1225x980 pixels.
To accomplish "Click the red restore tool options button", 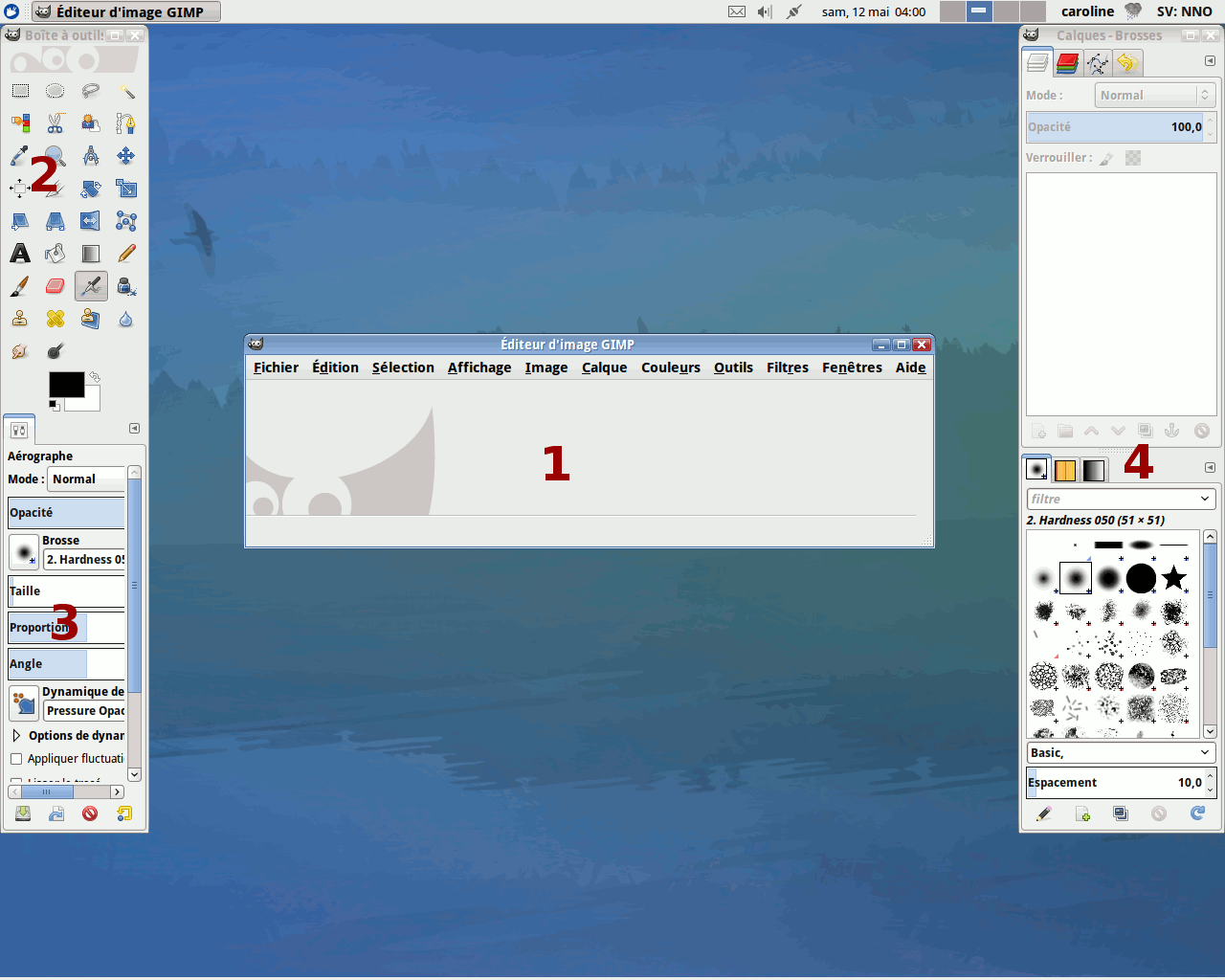I will [x=90, y=813].
